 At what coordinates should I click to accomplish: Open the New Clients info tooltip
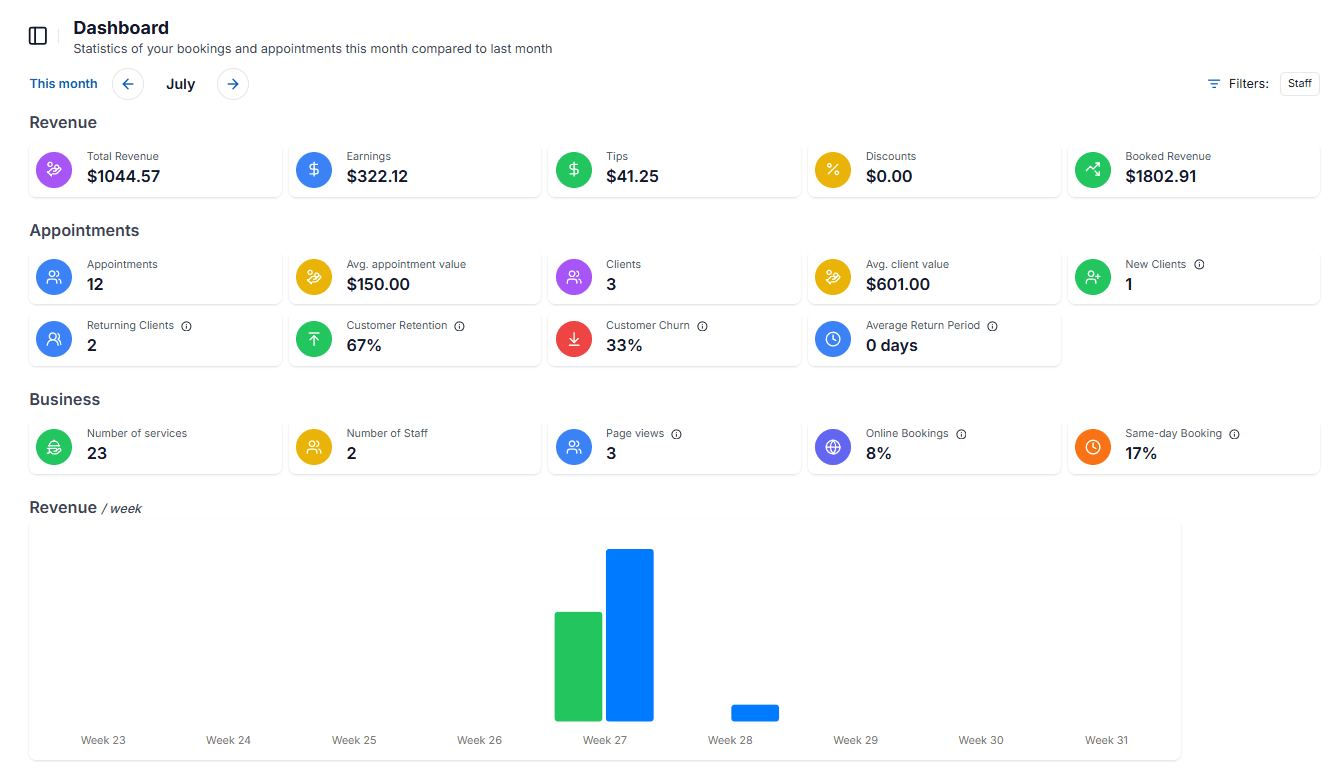pyautogui.click(x=1199, y=264)
